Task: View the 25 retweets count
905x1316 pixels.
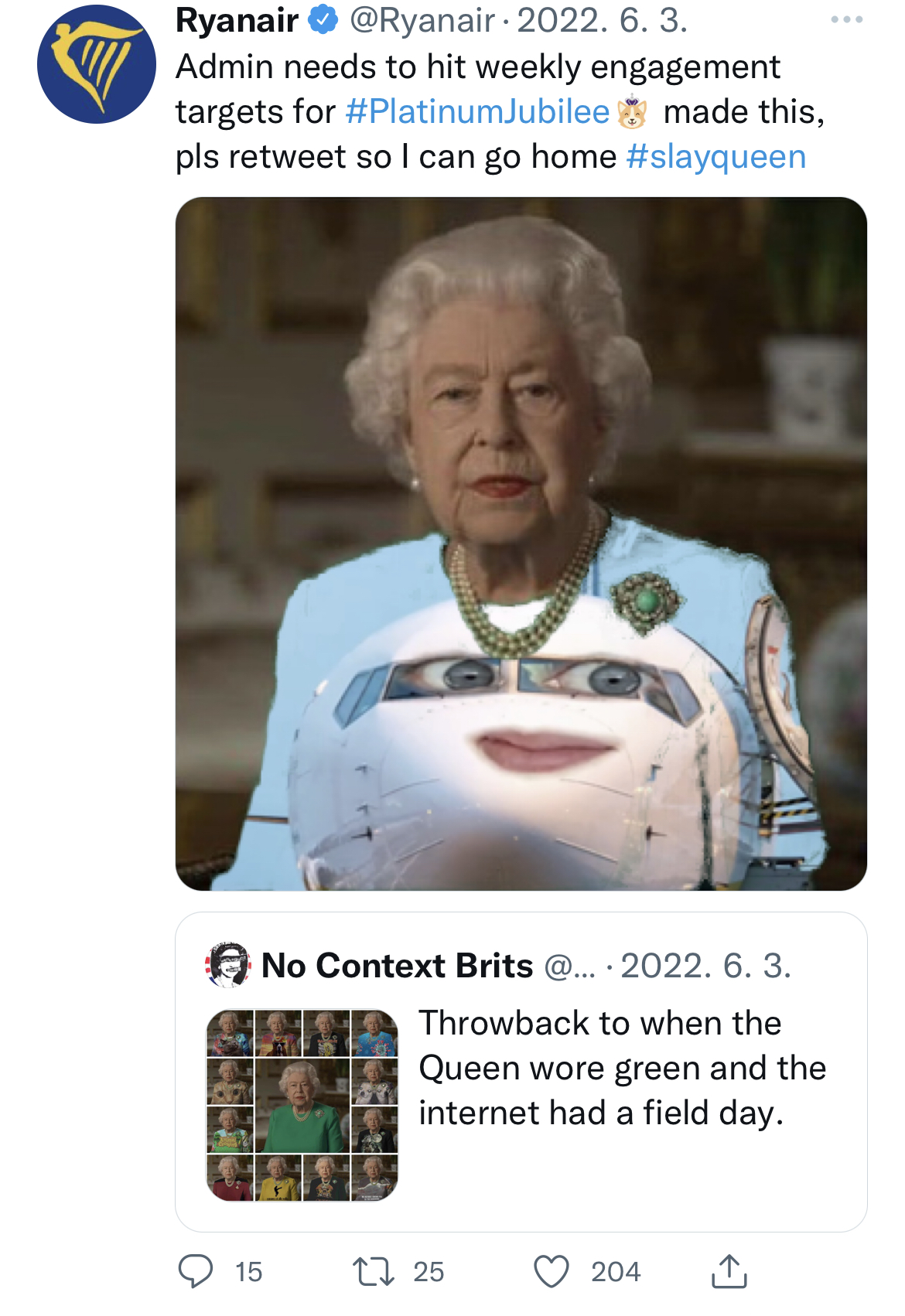Action: tap(429, 1272)
